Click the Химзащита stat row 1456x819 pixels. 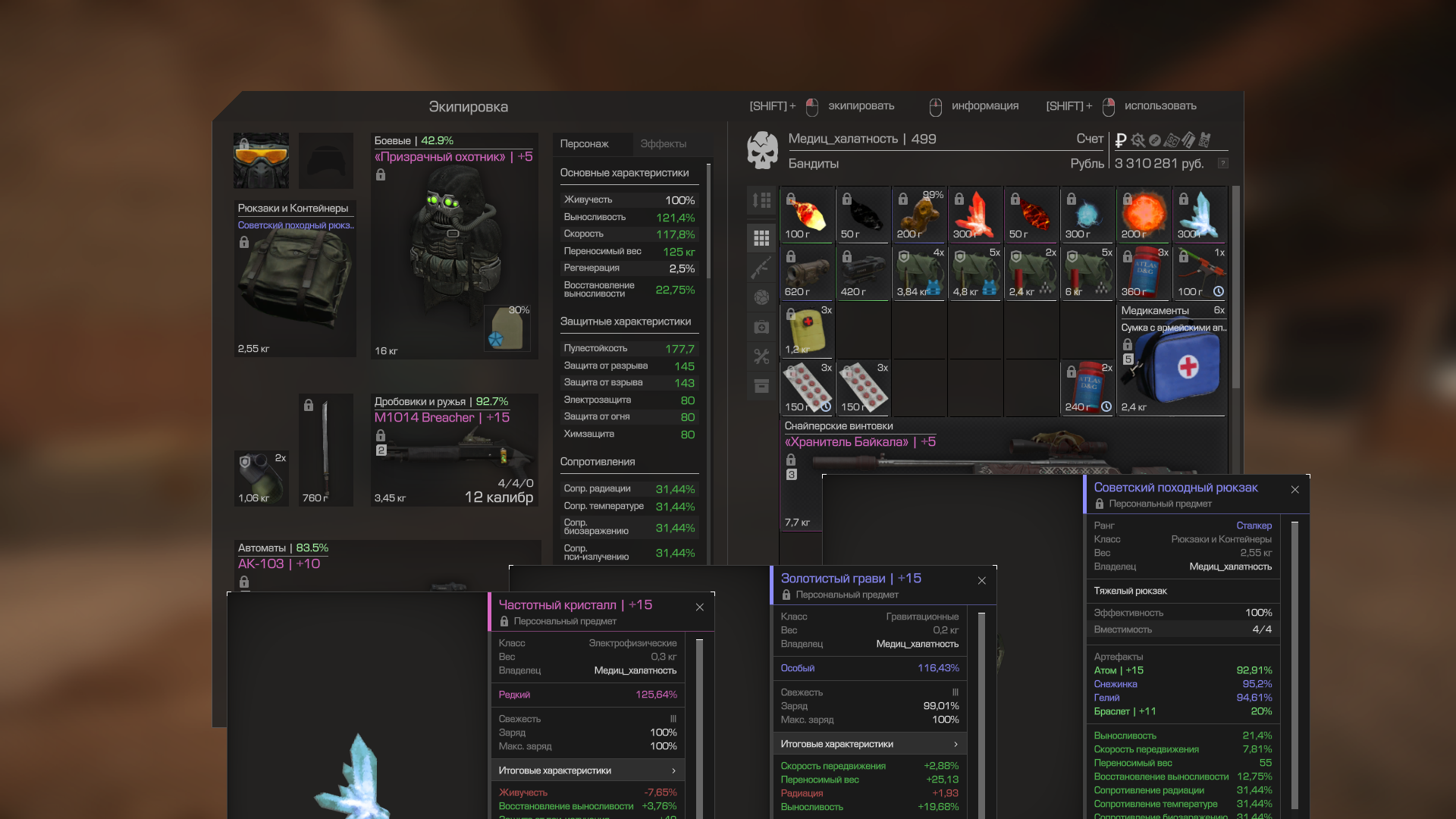tap(629, 435)
